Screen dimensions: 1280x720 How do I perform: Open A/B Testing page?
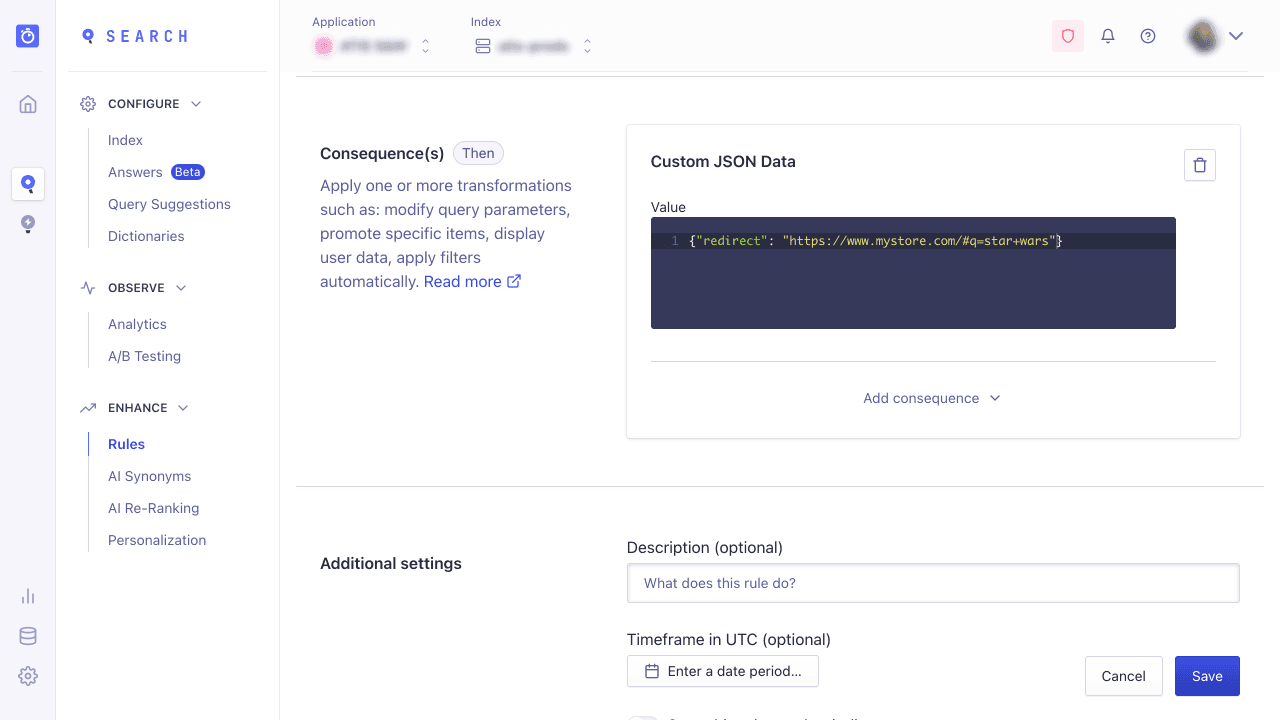click(144, 356)
